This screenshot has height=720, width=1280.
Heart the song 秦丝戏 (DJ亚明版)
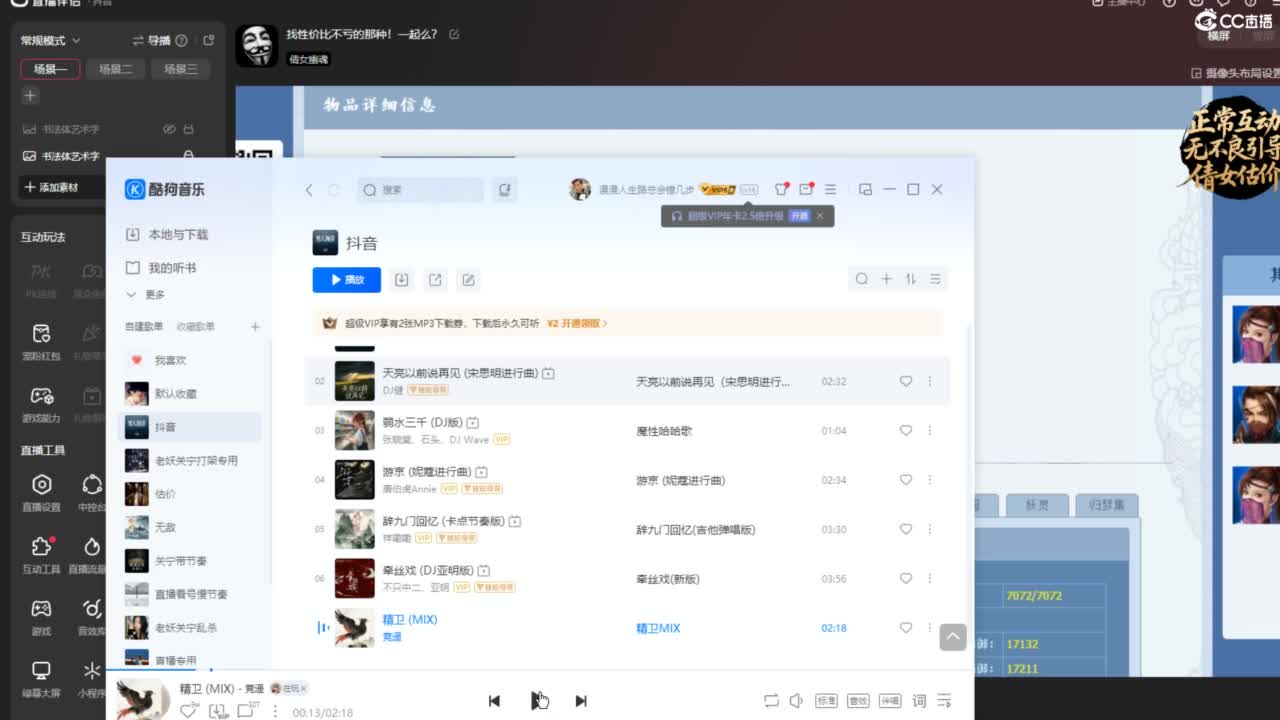point(906,579)
